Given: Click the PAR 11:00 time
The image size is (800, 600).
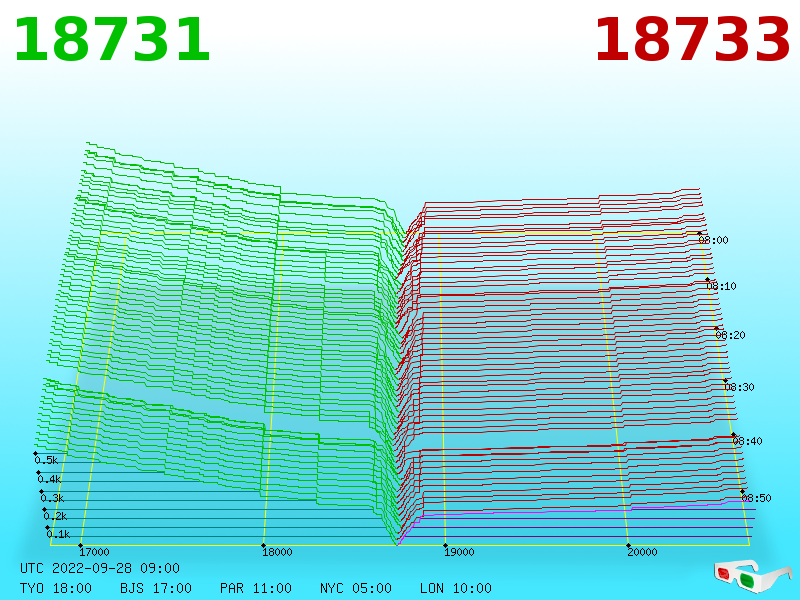Looking at the screenshot, I should point(256,588).
